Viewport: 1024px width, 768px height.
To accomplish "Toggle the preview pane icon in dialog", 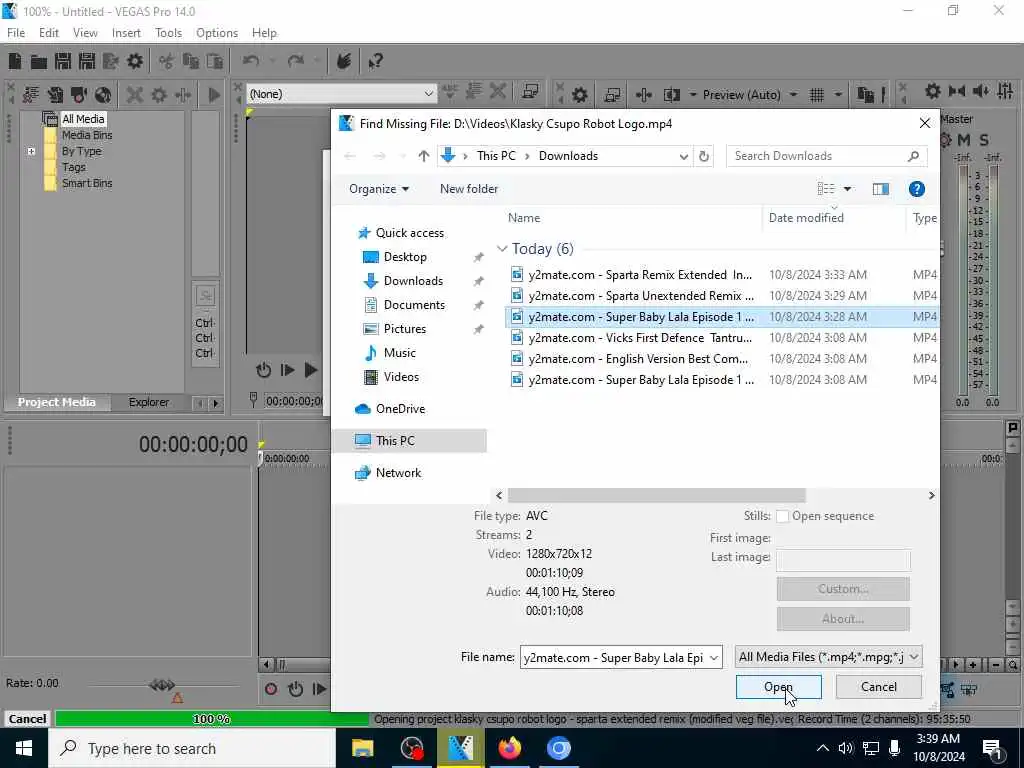I will click(880, 189).
